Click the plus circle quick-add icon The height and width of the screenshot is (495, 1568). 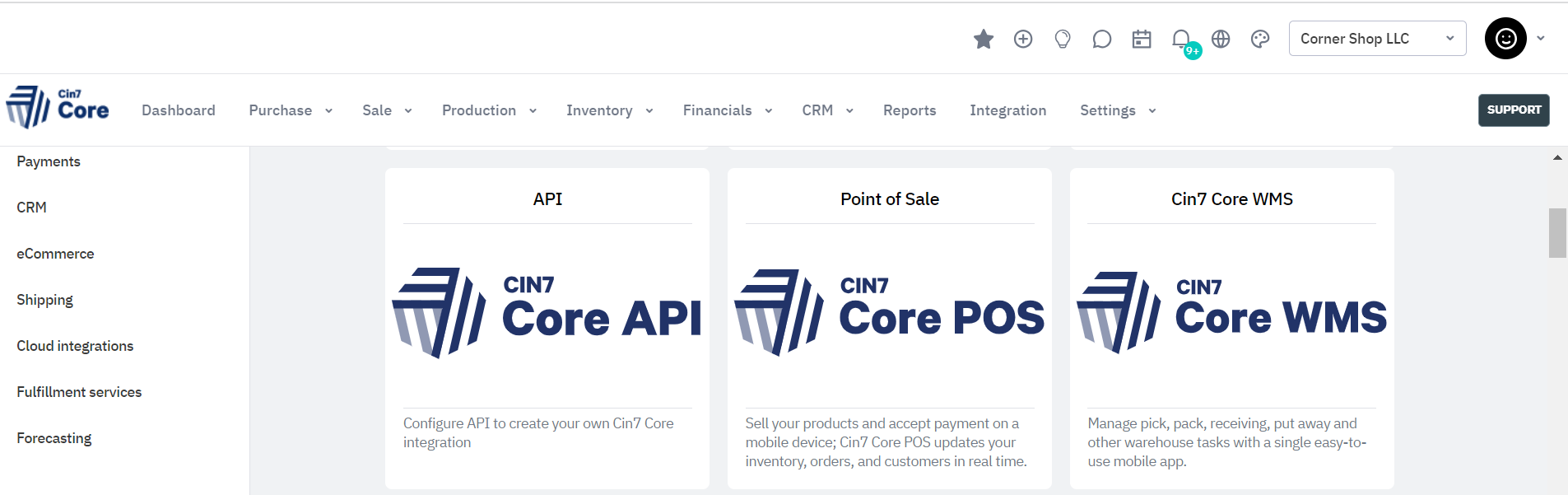[1023, 39]
